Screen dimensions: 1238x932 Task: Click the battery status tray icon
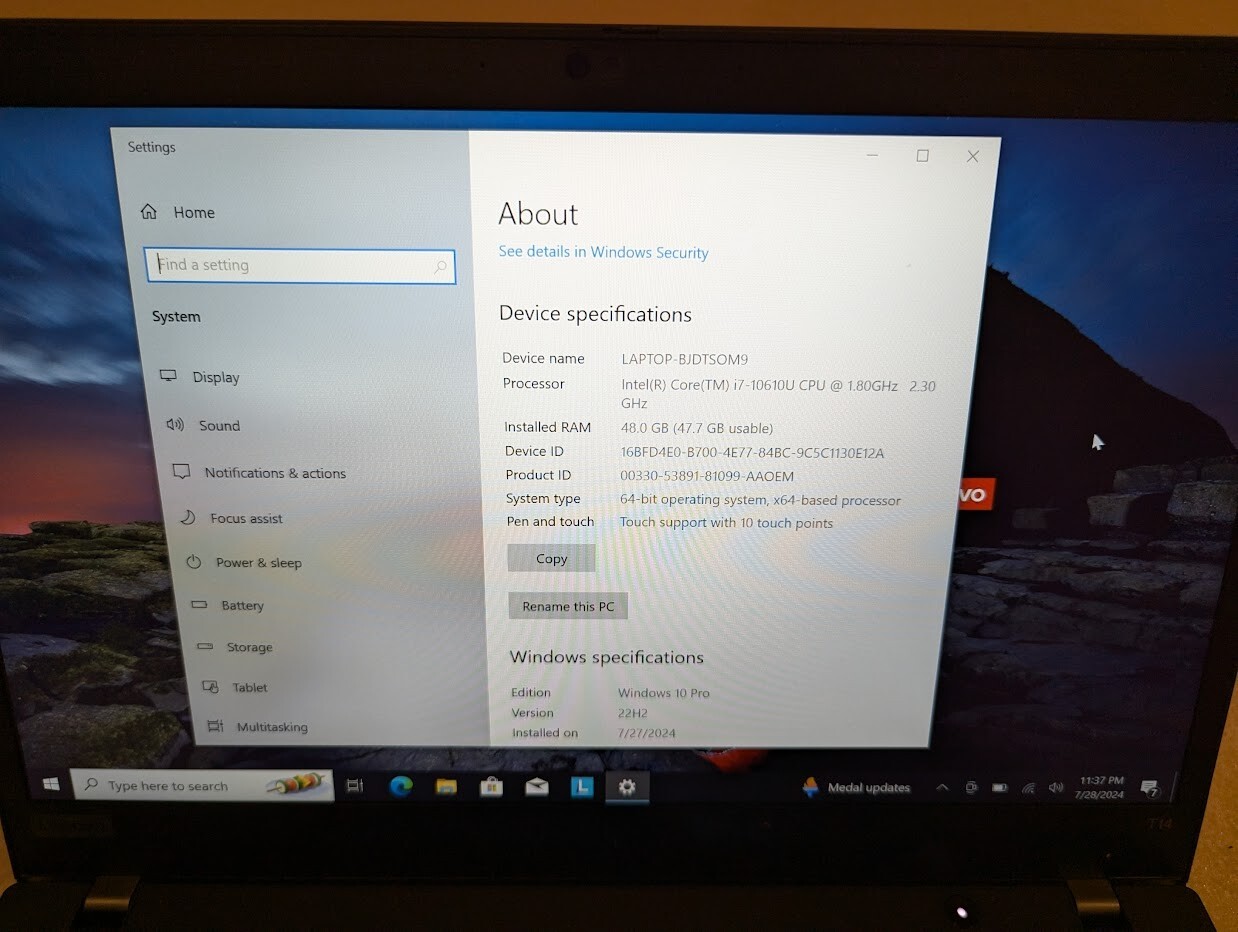999,788
